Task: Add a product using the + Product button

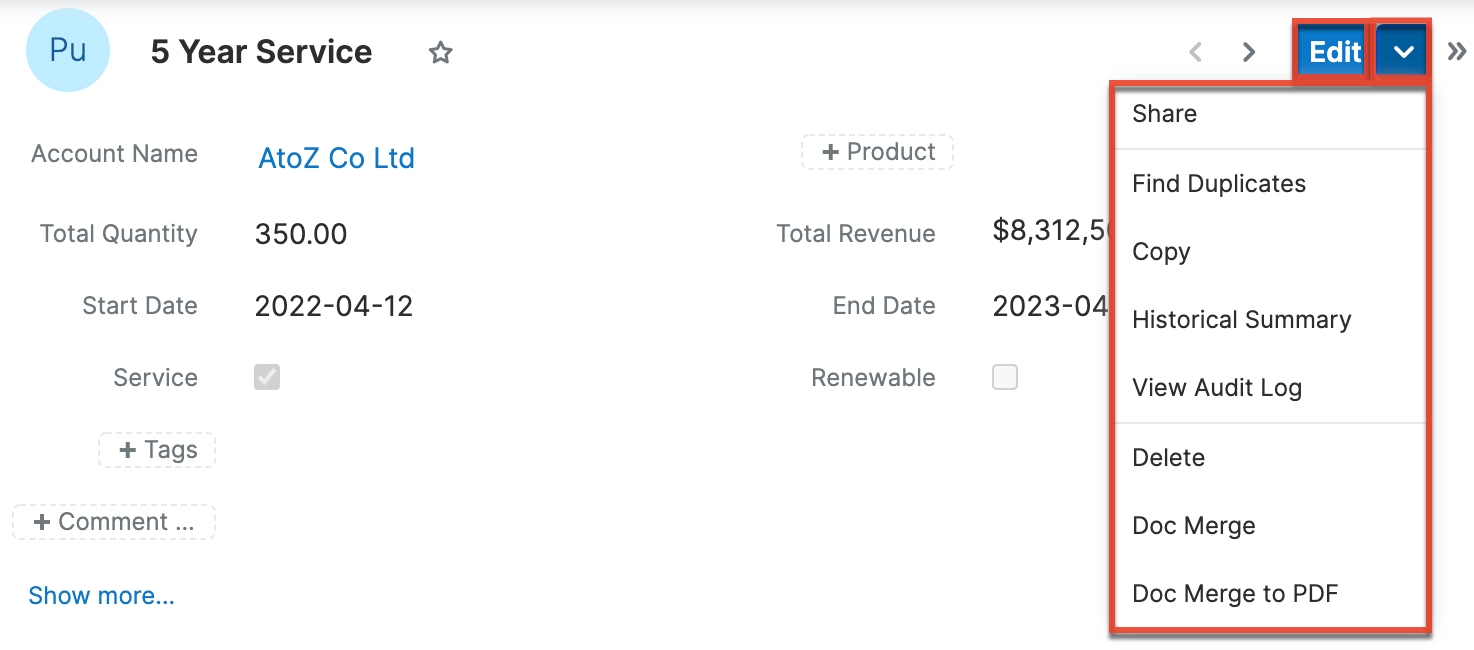Action: (x=877, y=152)
